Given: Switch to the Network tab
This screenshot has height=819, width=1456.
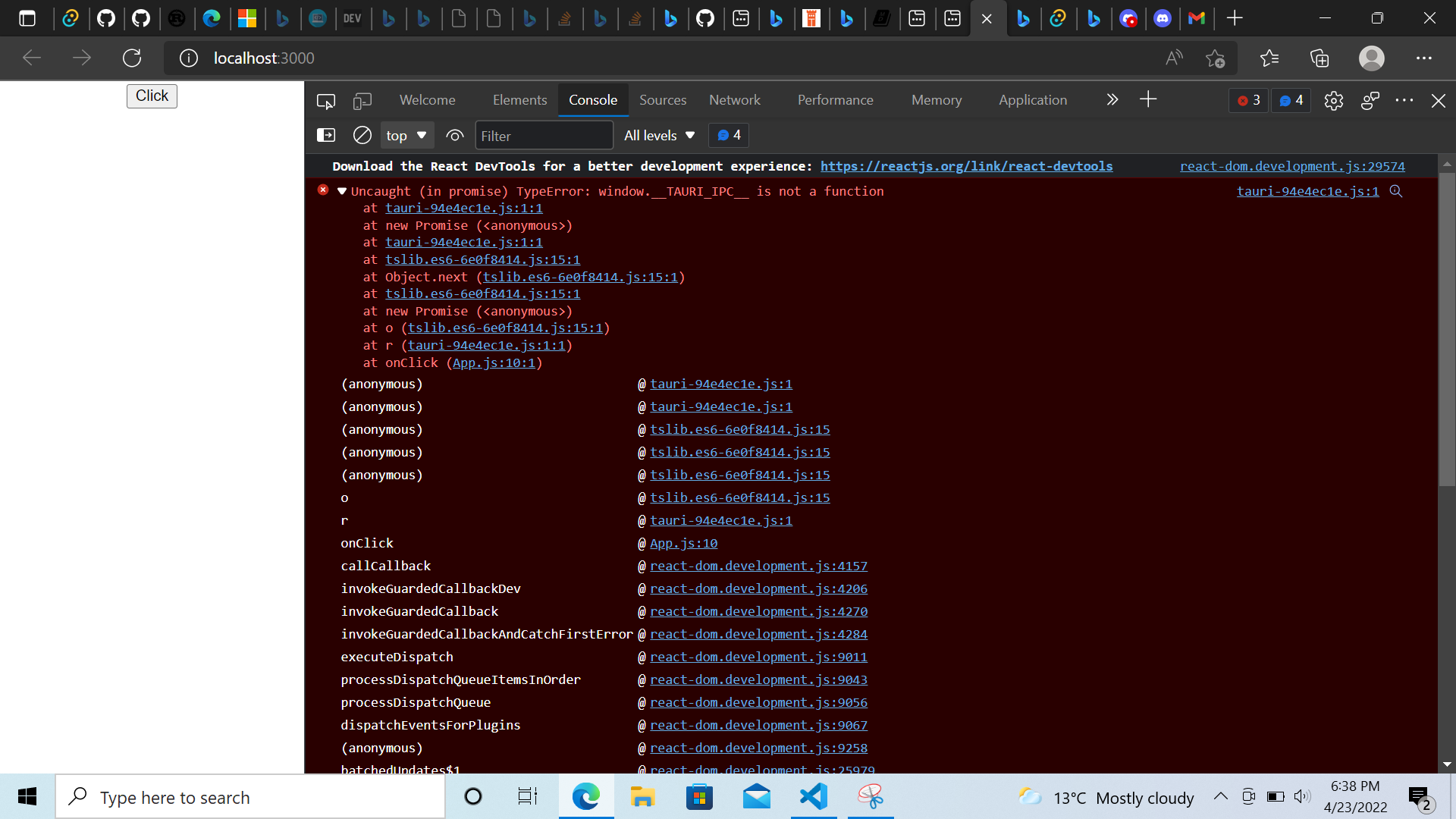Looking at the screenshot, I should pyautogui.click(x=734, y=100).
